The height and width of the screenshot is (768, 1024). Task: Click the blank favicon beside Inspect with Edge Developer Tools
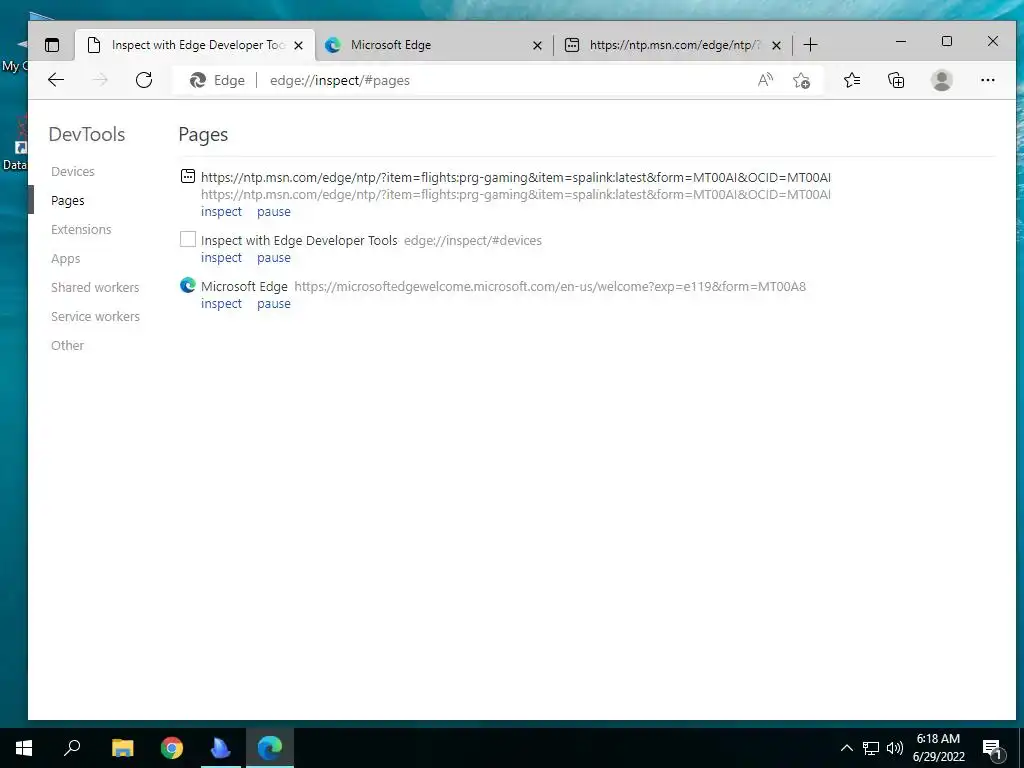click(x=188, y=239)
